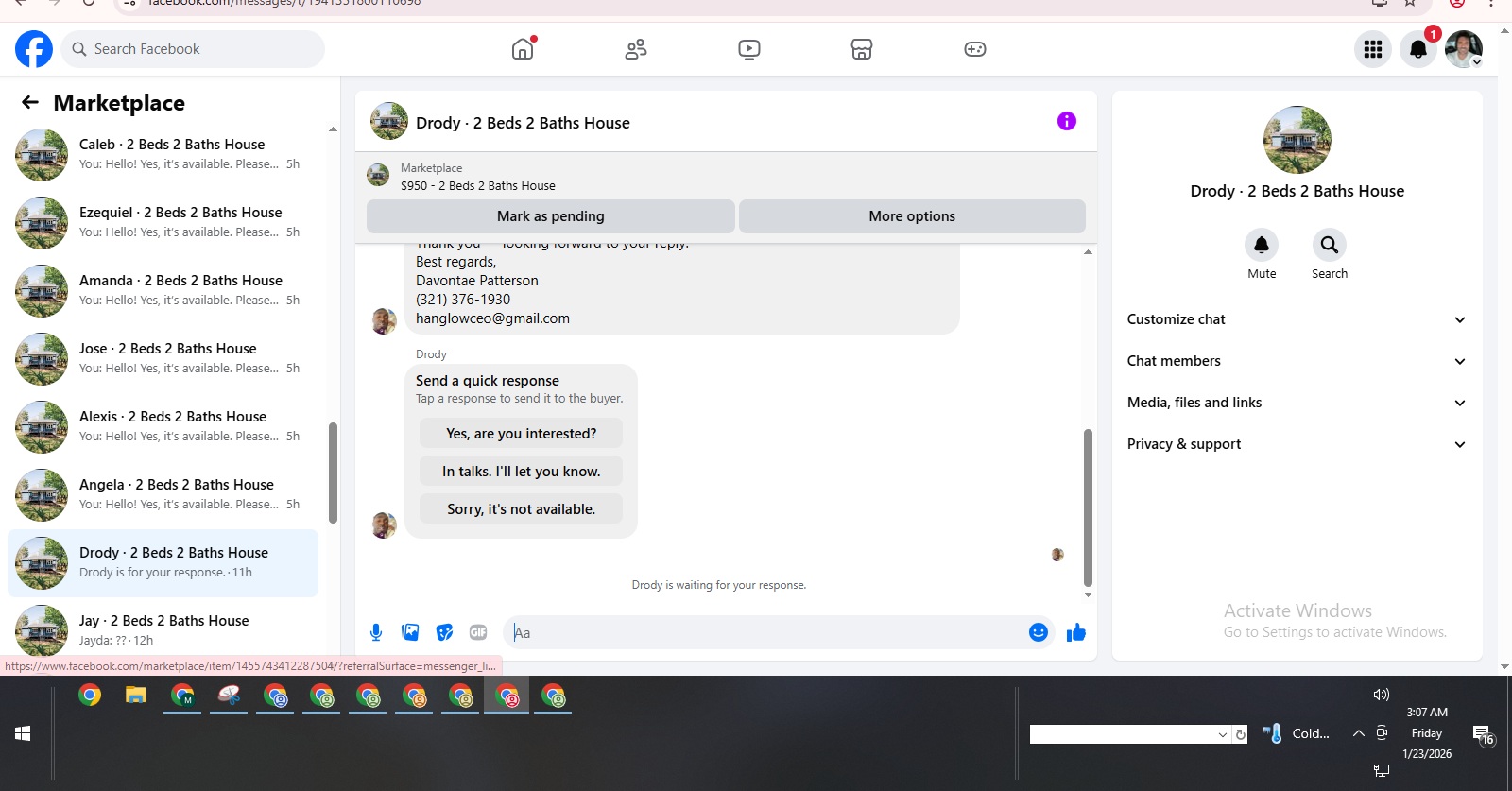The width and height of the screenshot is (1512, 791).
Task: Click the chat title "Drody · 2 Beds 2 Baths House"
Action: (523, 123)
